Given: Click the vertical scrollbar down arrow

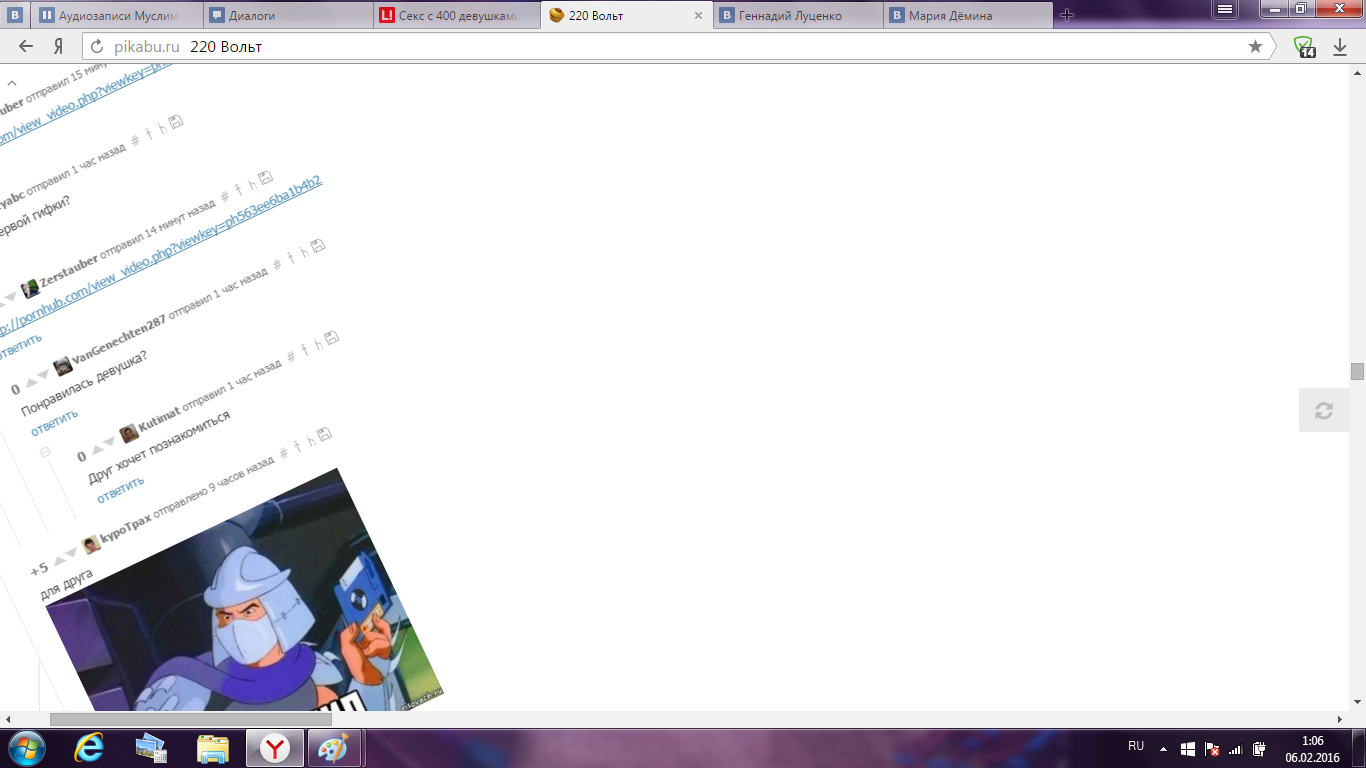Looking at the screenshot, I should click(1357, 702).
